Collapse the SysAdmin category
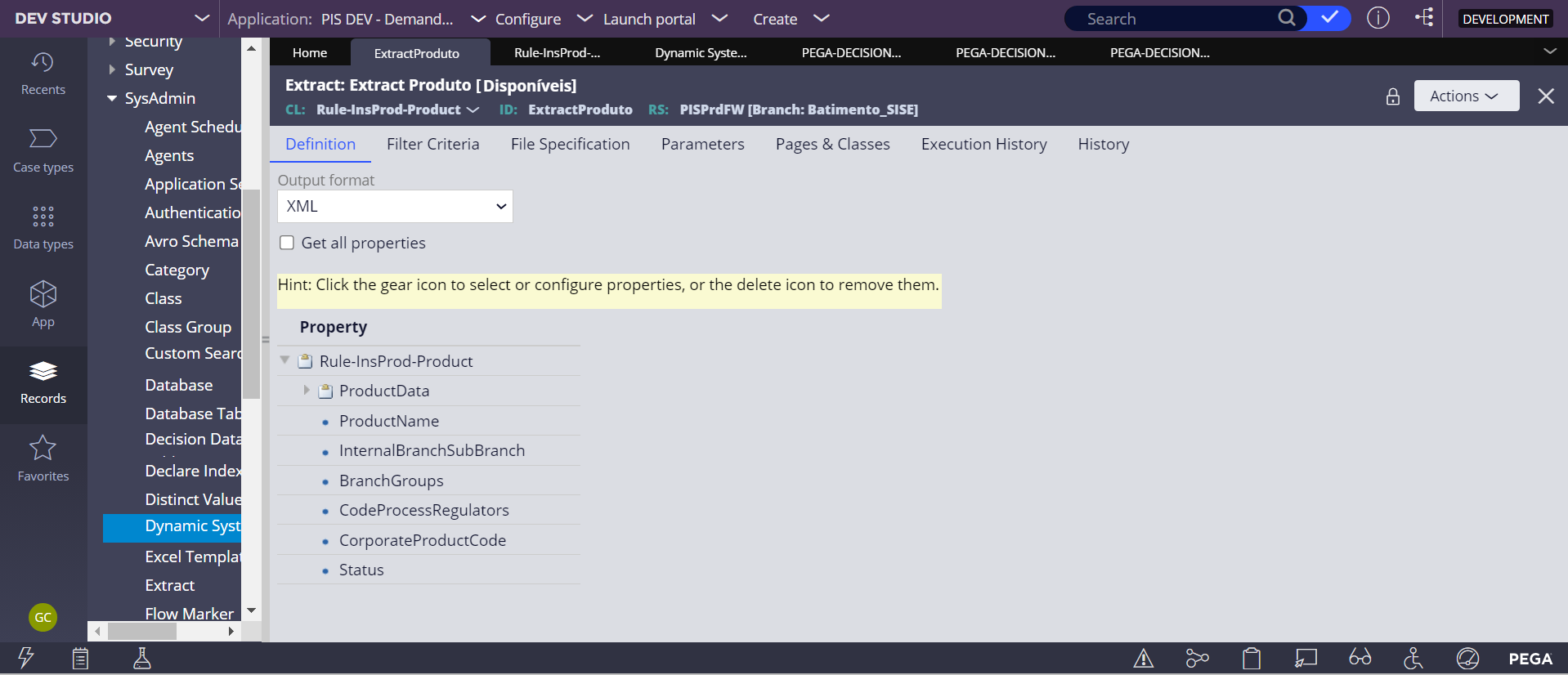 coord(112,99)
